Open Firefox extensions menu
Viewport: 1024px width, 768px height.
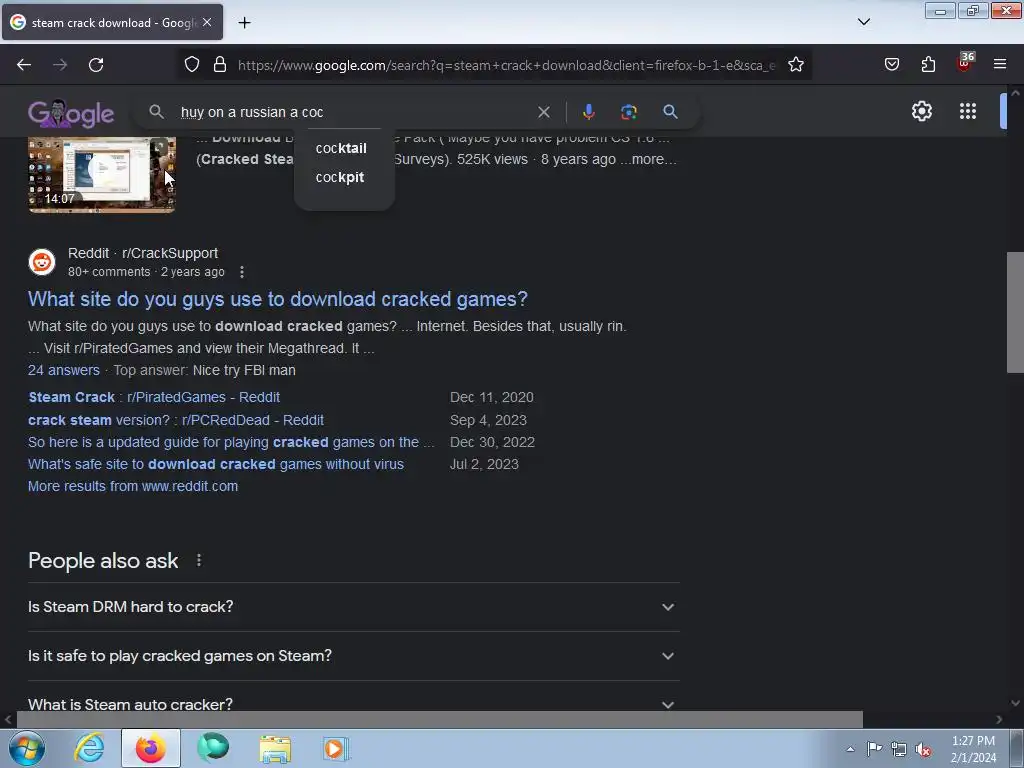(928, 65)
